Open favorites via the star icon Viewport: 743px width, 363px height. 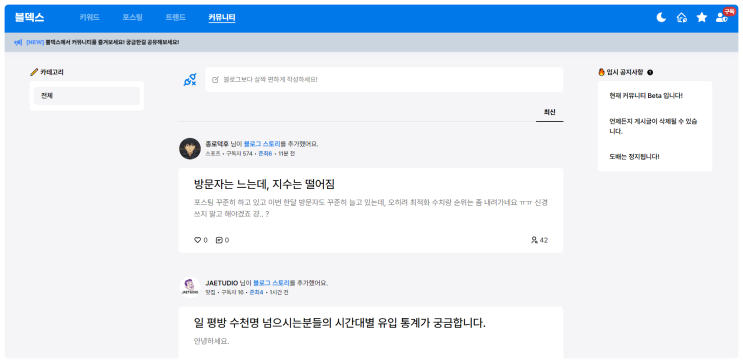coord(702,18)
